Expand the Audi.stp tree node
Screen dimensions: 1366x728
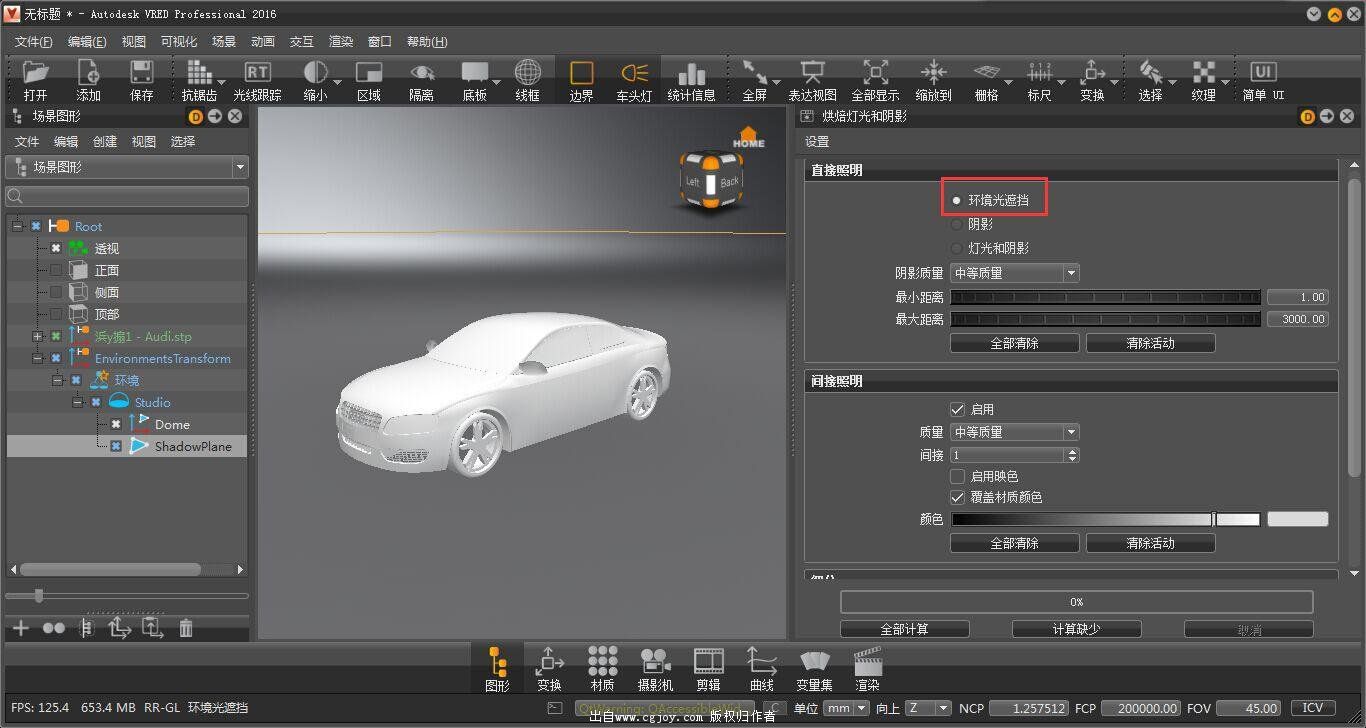pyautogui.click(x=37, y=336)
